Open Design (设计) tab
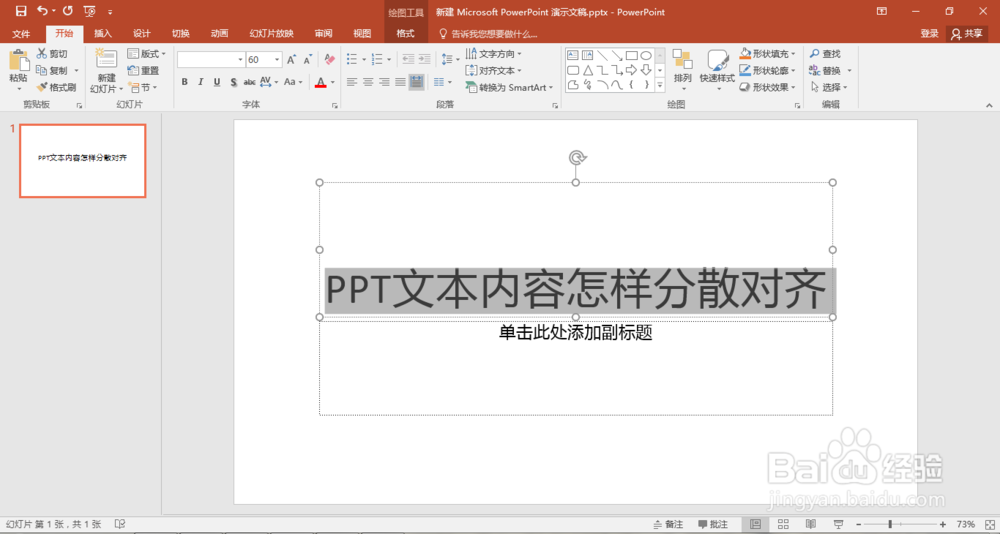Viewport: 1000px width, 534px height. (x=142, y=34)
